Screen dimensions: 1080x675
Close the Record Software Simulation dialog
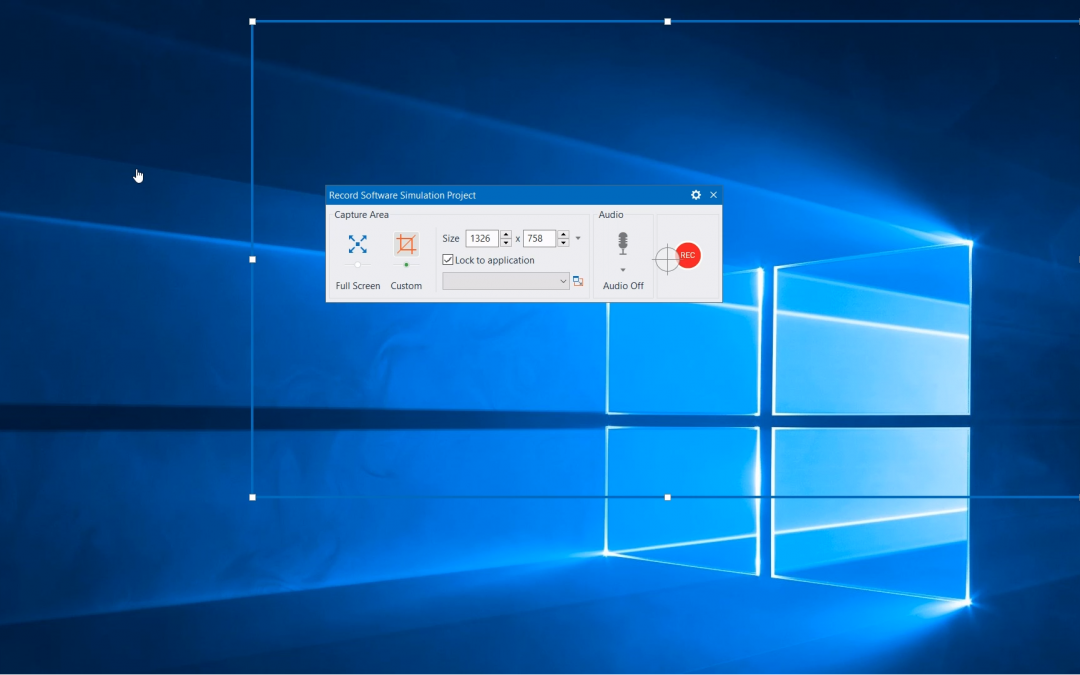tap(714, 195)
